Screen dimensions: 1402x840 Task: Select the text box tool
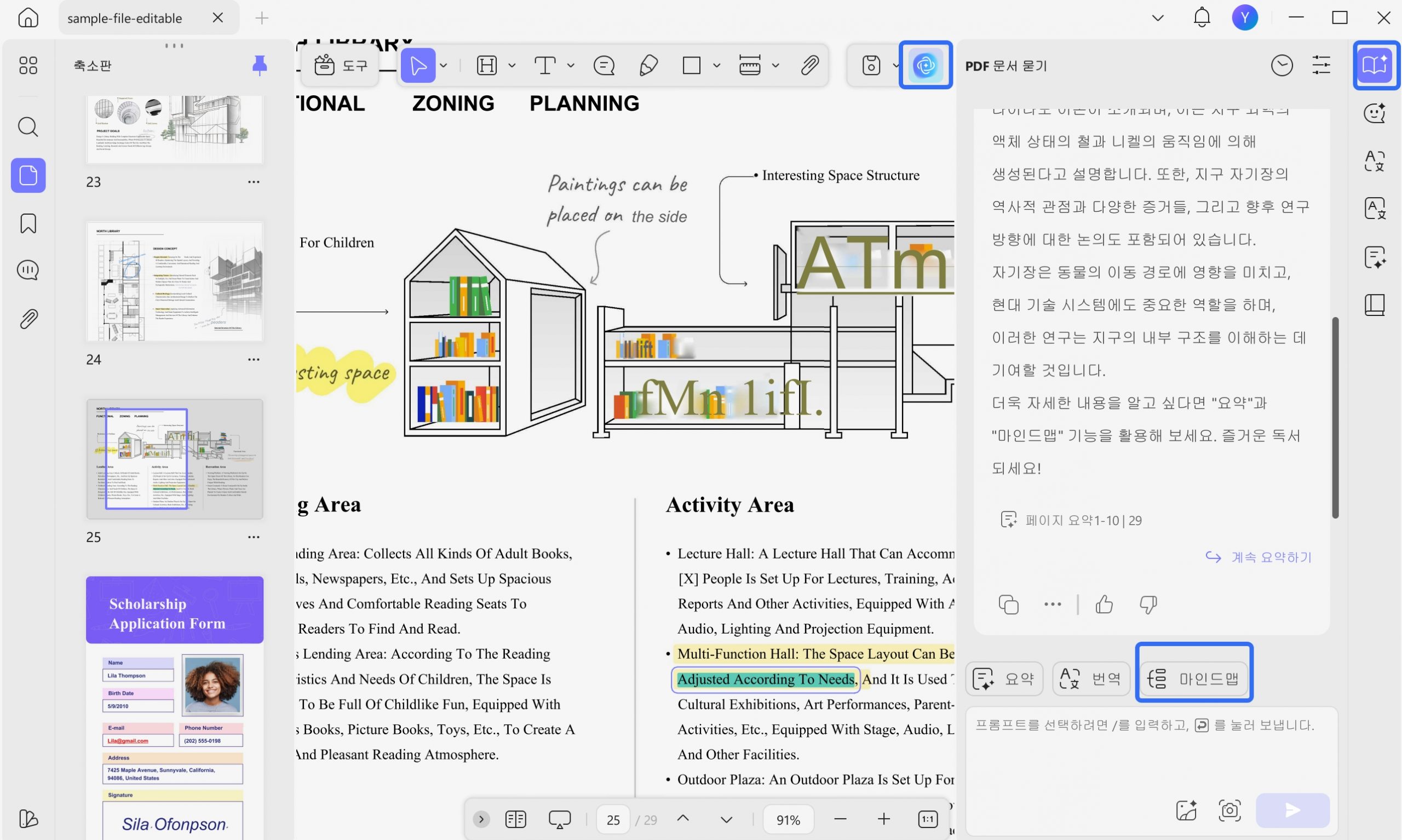(545, 66)
